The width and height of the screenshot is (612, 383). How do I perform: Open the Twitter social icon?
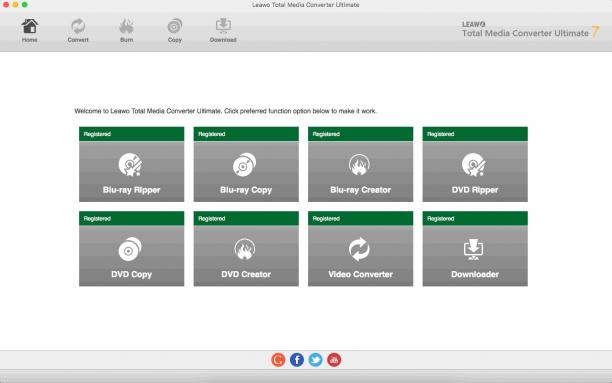[x=315, y=360]
